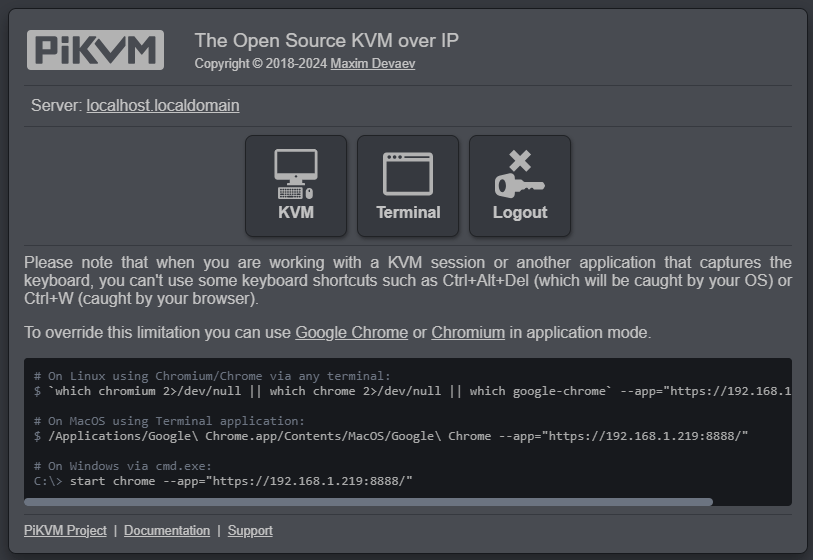
Task: Click the Logout key icon
Action: point(520,174)
